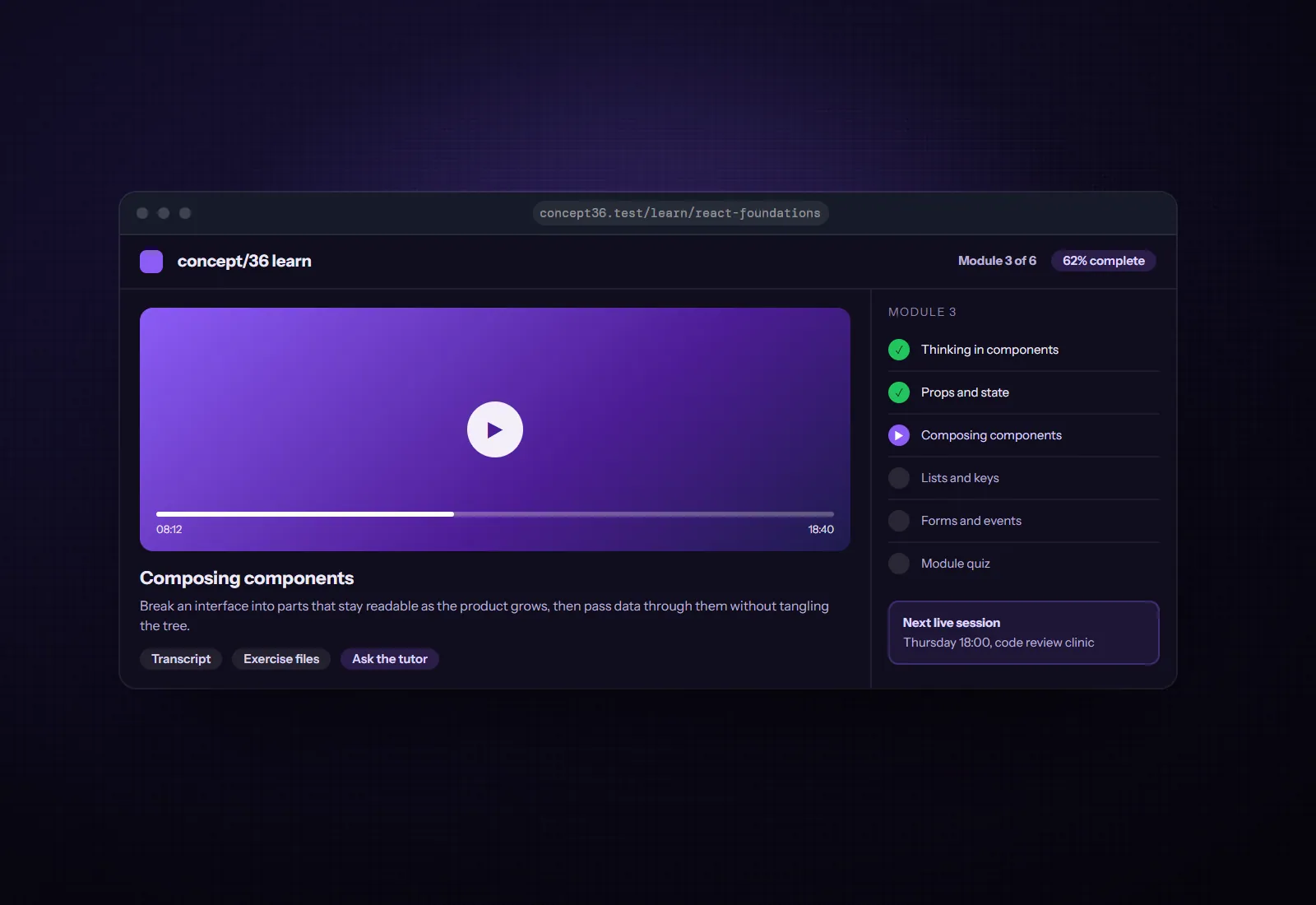
Task: Open the Forms and events lesson
Action: [x=1024, y=521]
